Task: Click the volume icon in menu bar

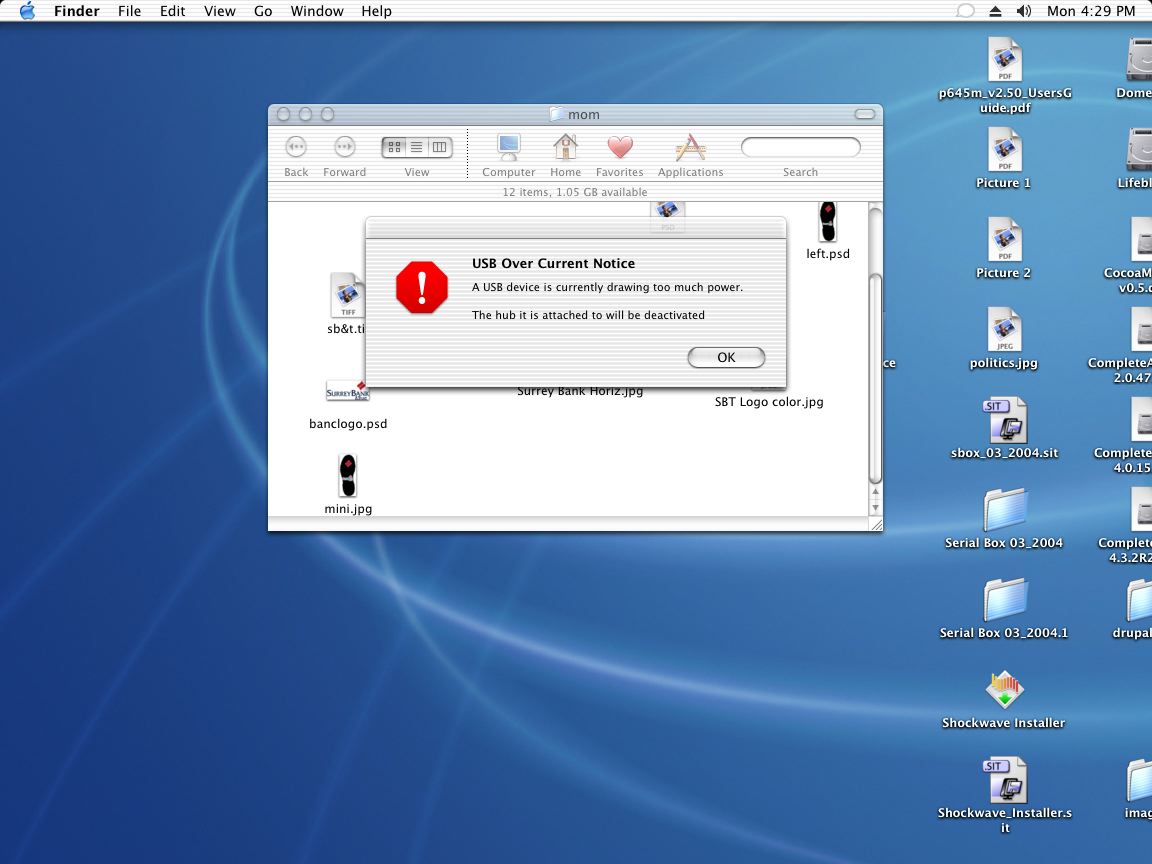Action: [1023, 11]
